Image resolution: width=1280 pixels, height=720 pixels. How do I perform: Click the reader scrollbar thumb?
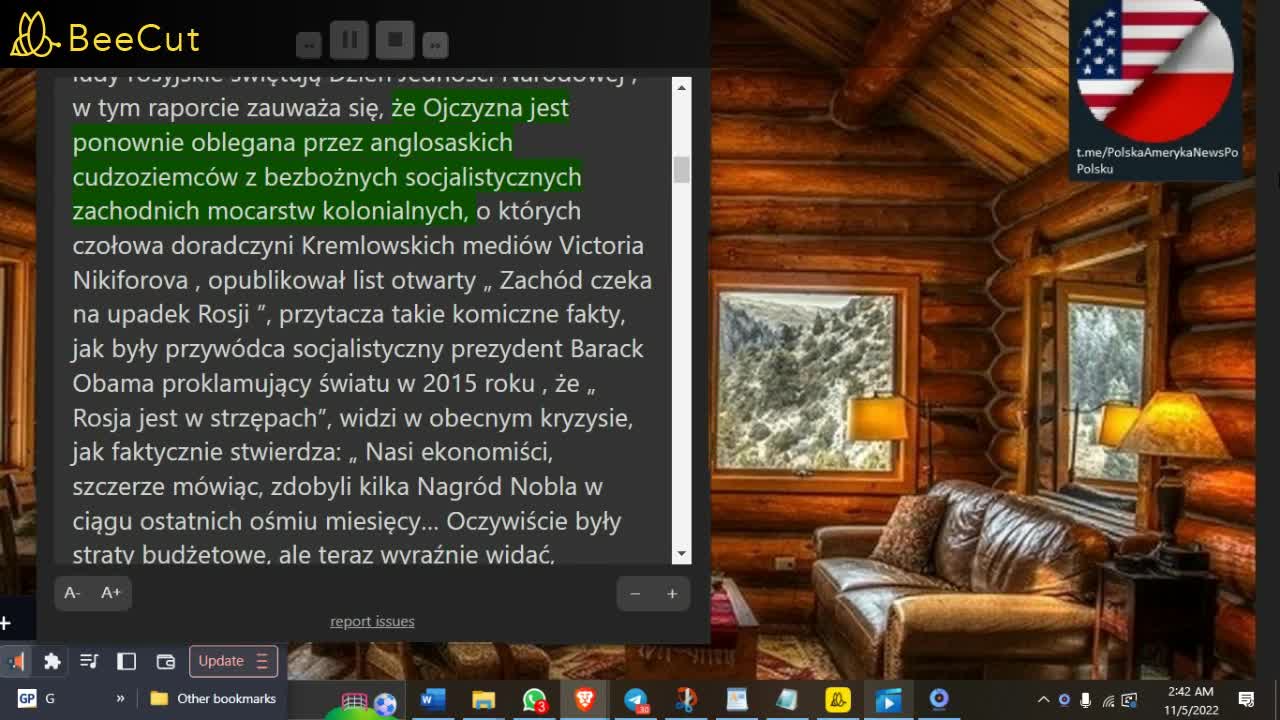pos(682,170)
